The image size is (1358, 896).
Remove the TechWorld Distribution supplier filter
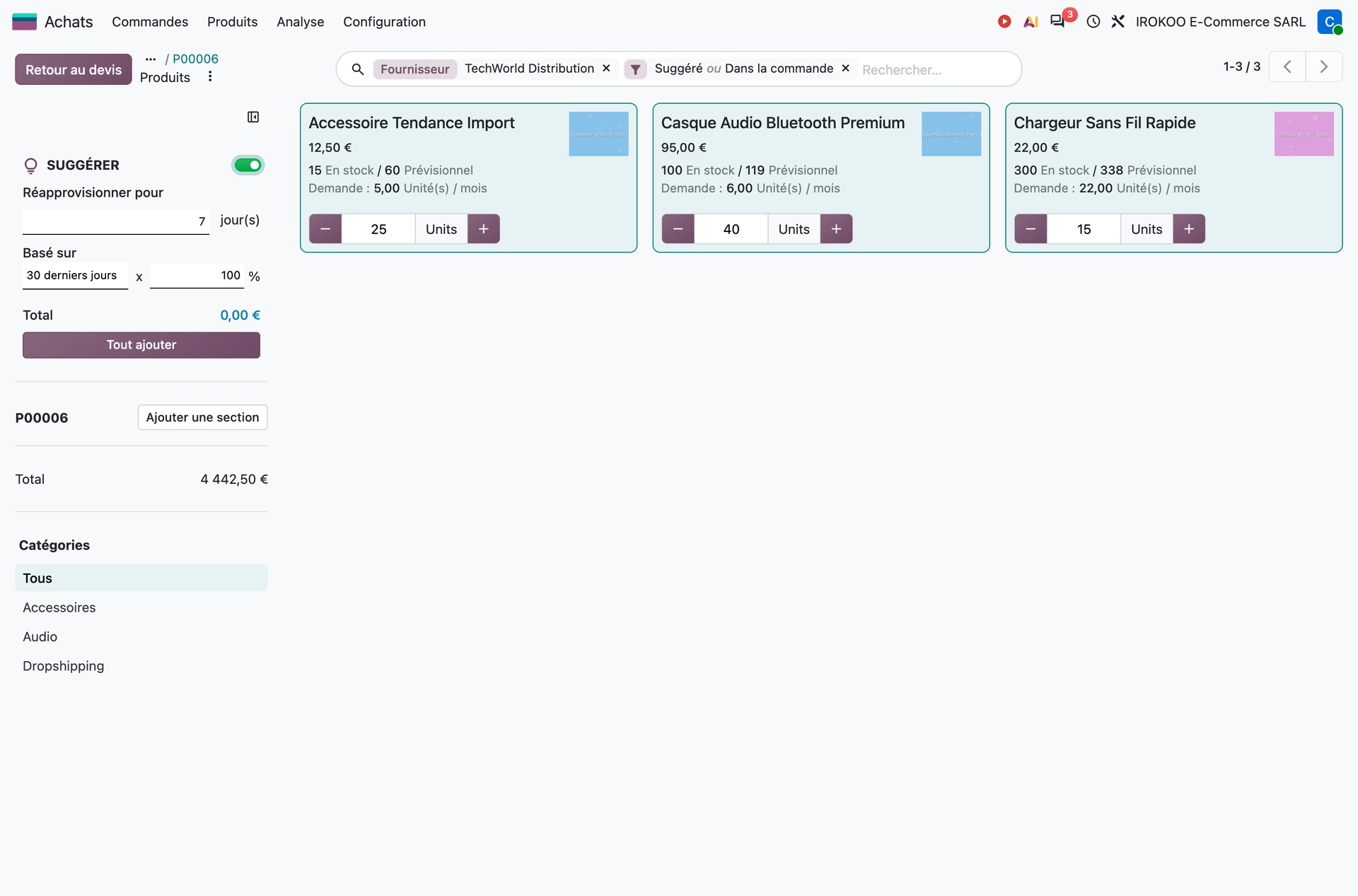(606, 69)
